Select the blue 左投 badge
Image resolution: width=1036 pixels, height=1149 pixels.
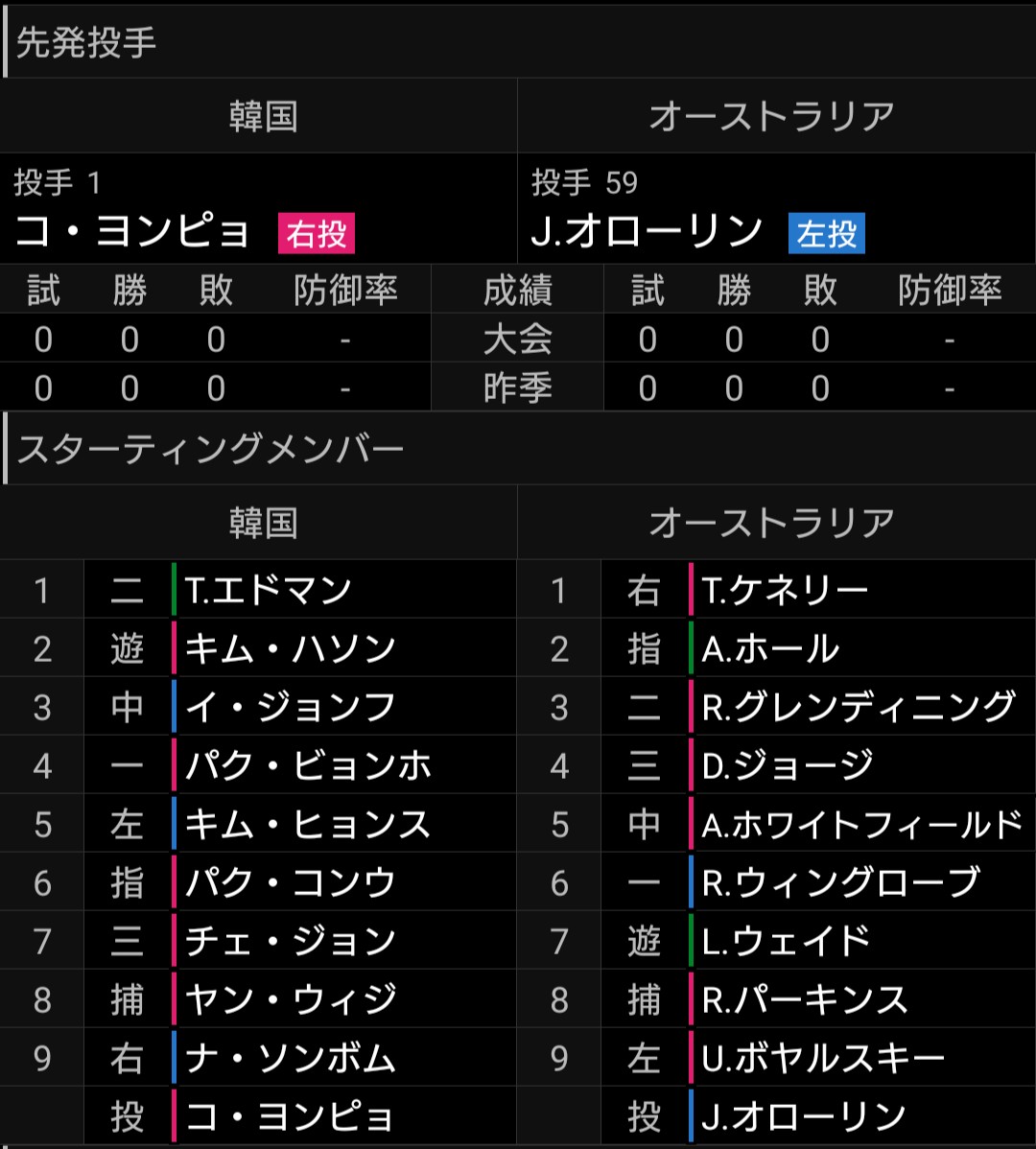[827, 234]
